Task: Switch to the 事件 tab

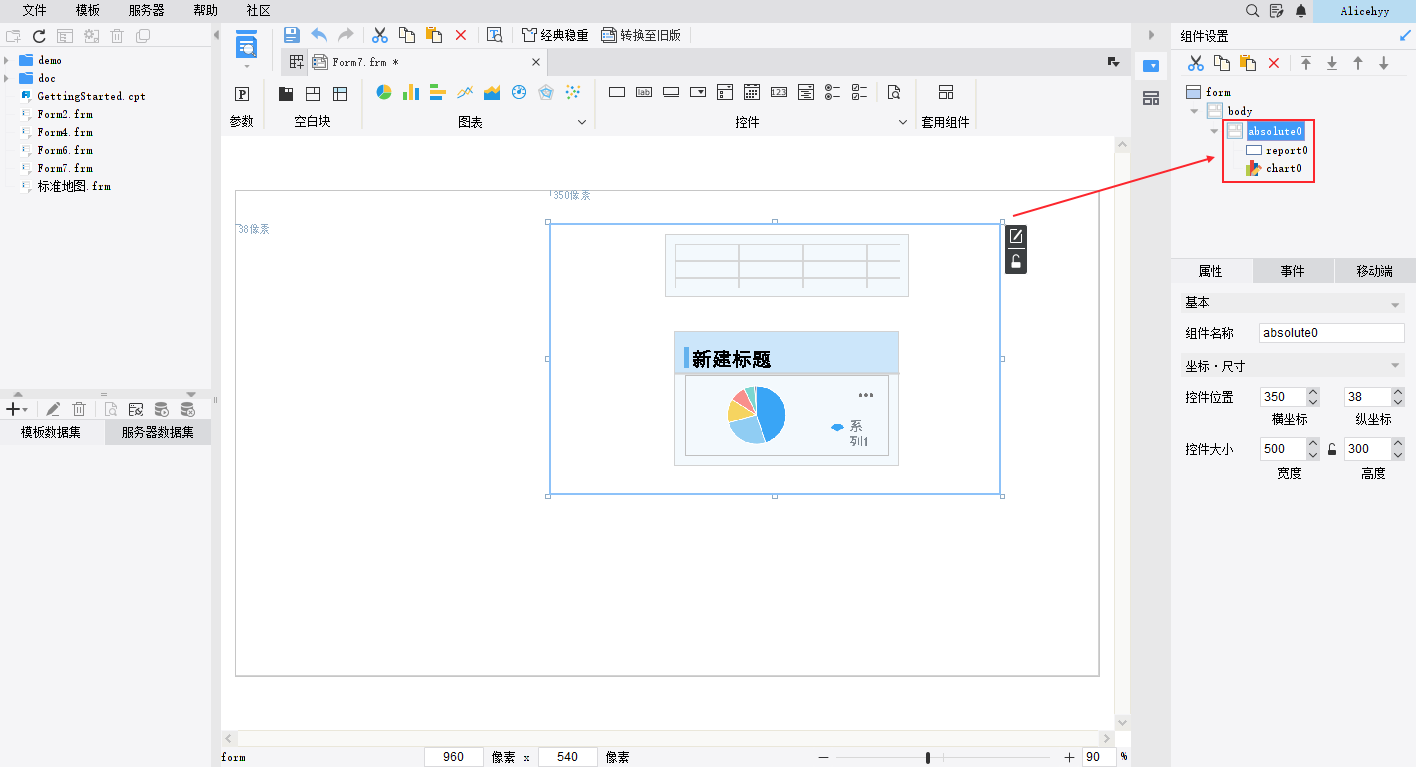Action: click(1292, 271)
